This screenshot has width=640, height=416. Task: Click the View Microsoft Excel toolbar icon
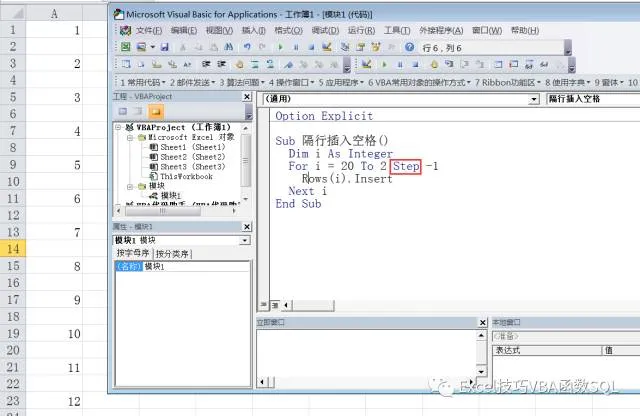pos(125,47)
